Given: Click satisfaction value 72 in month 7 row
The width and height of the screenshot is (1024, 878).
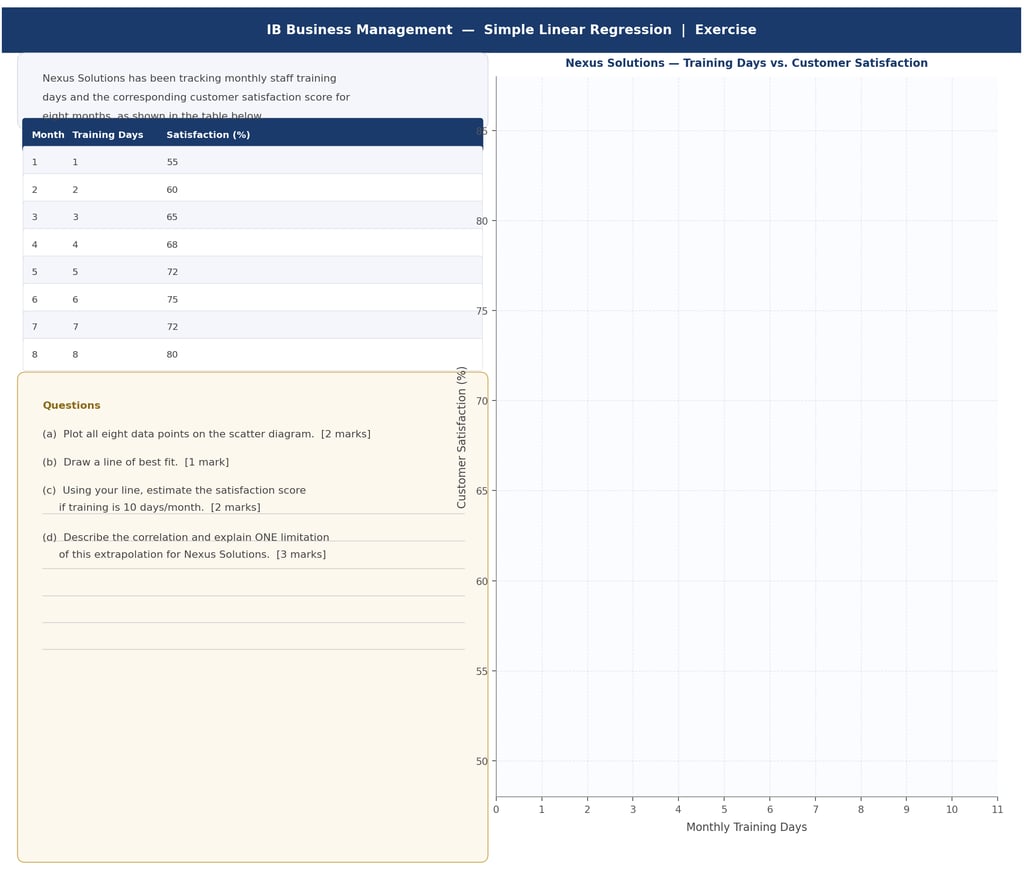Looking at the screenshot, I should tap(172, 327).
